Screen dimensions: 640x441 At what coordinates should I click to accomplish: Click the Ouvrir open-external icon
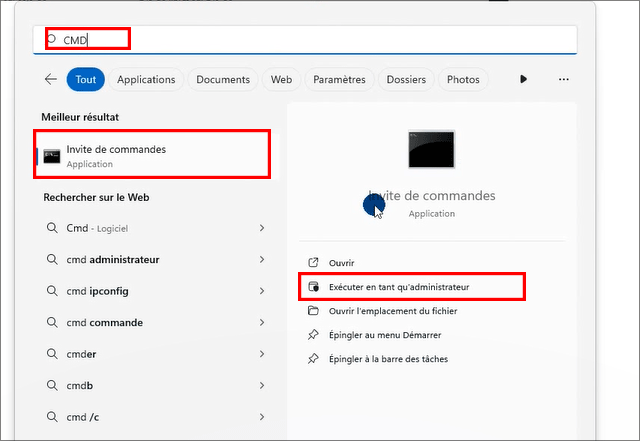(313, 262)
